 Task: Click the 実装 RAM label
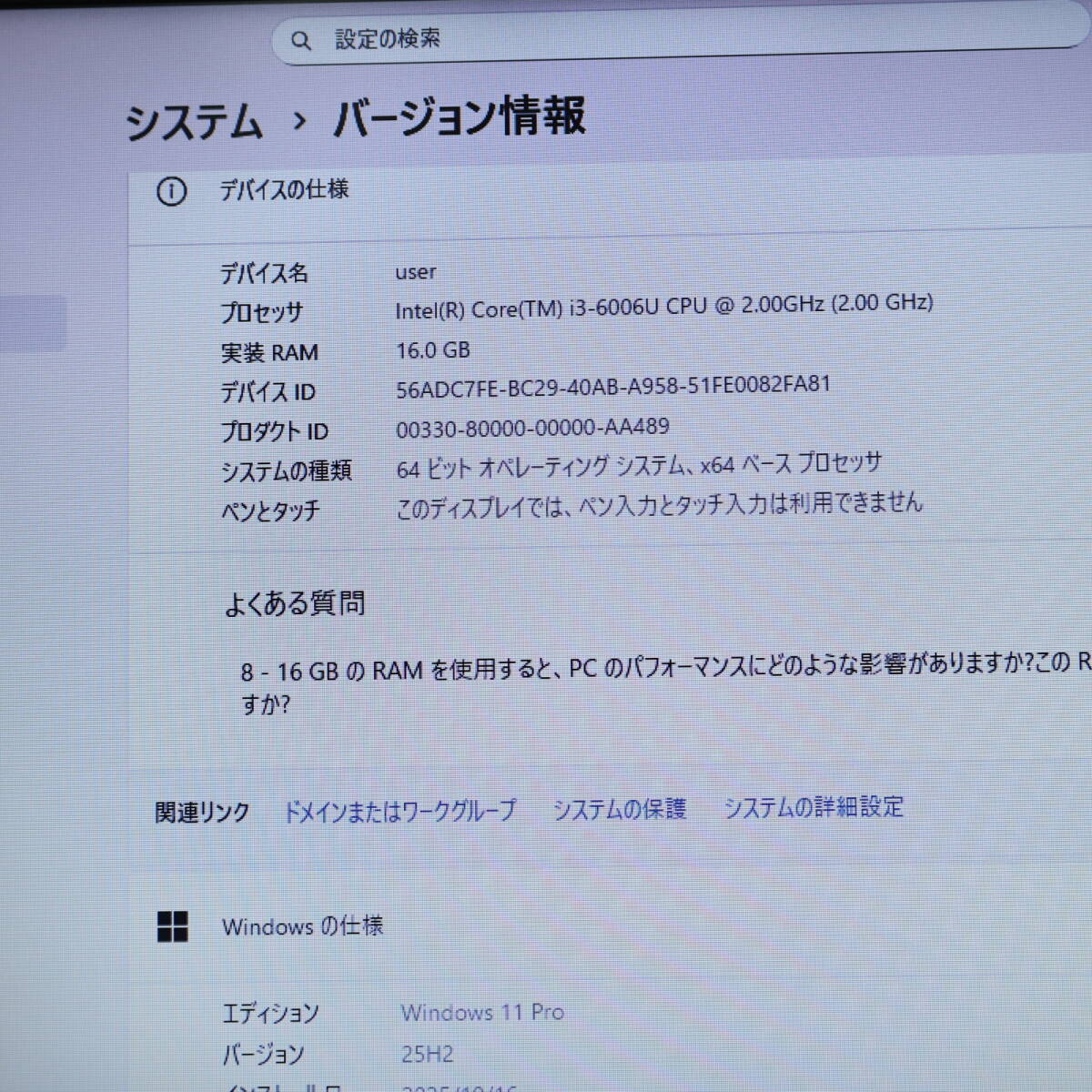click(x=269, y=352)
